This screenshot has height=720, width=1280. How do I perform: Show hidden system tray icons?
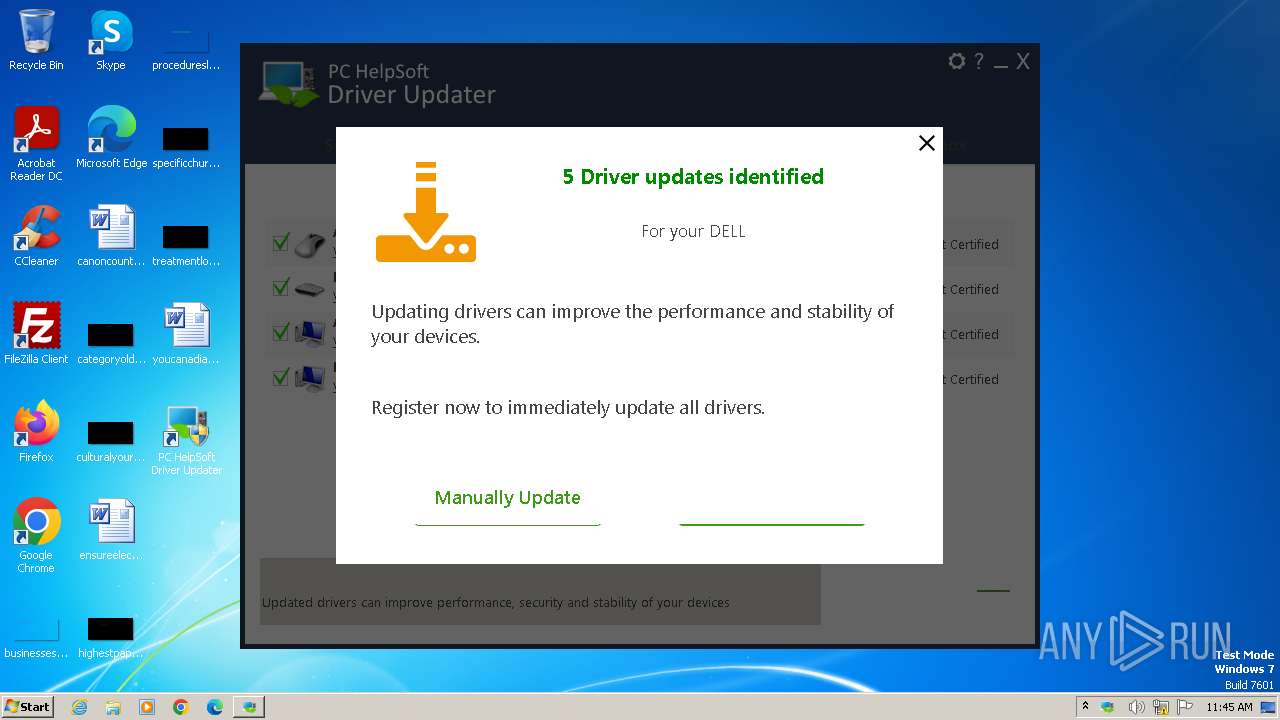1085,706
